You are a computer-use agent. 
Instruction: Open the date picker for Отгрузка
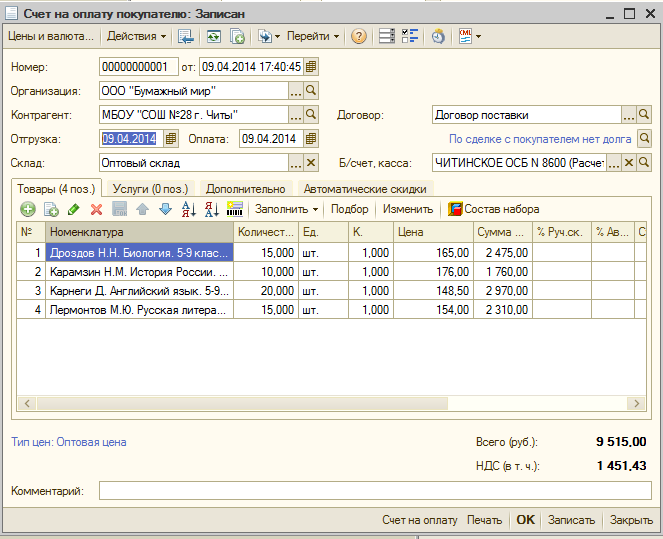[x=171, y=138]
